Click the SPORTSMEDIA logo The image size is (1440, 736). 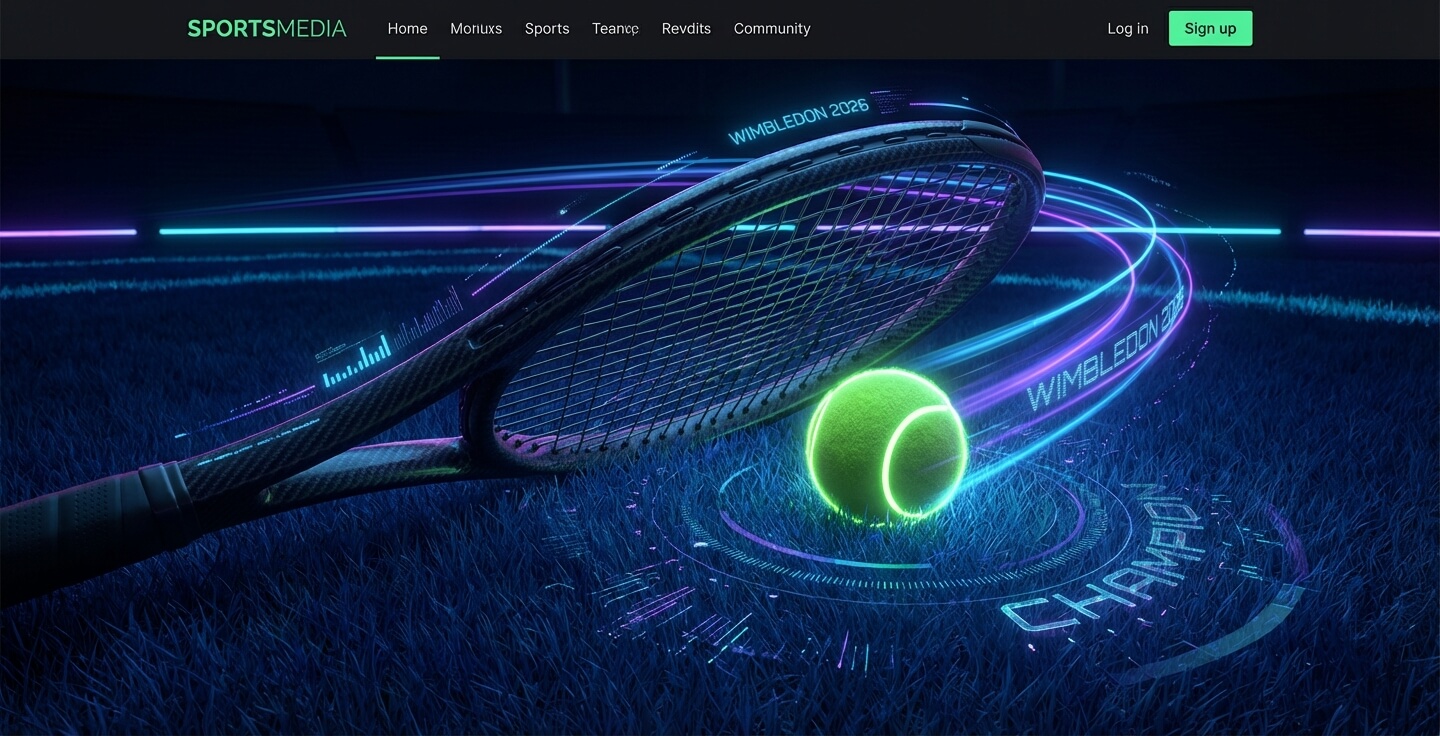click(267, 28)
